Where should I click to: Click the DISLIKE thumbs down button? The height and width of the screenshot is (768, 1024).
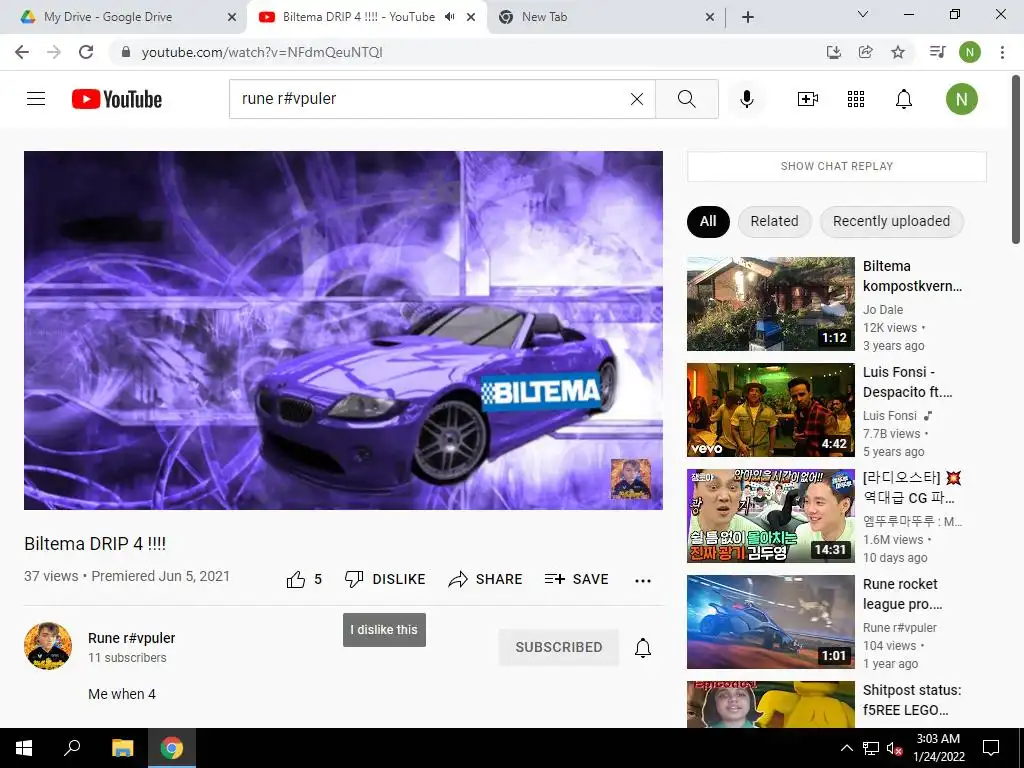pos(385,579)
